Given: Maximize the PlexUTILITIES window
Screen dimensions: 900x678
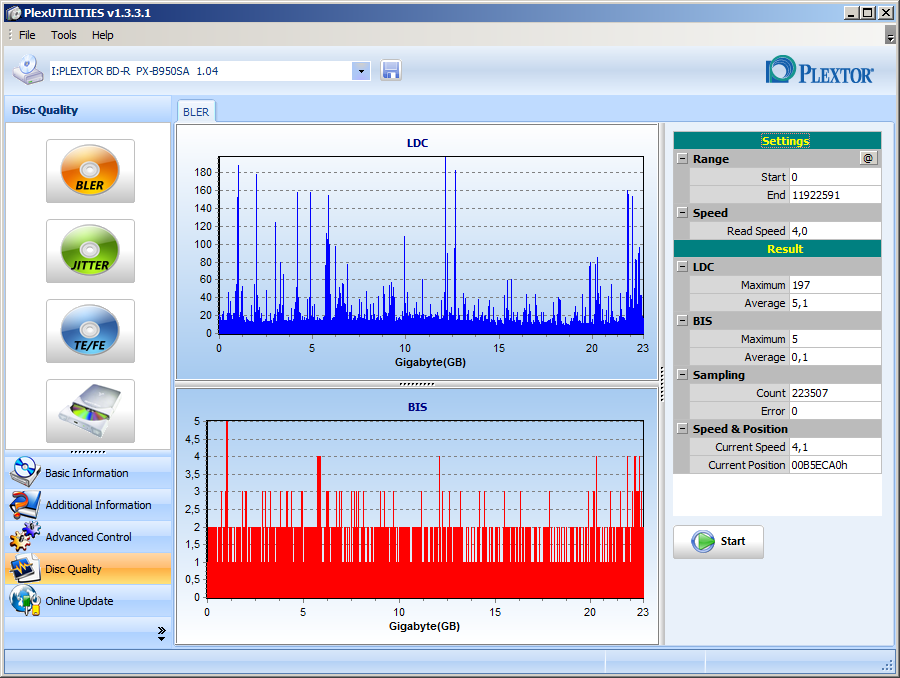Looking at the screenshot, I should click(x=868, y=13).
